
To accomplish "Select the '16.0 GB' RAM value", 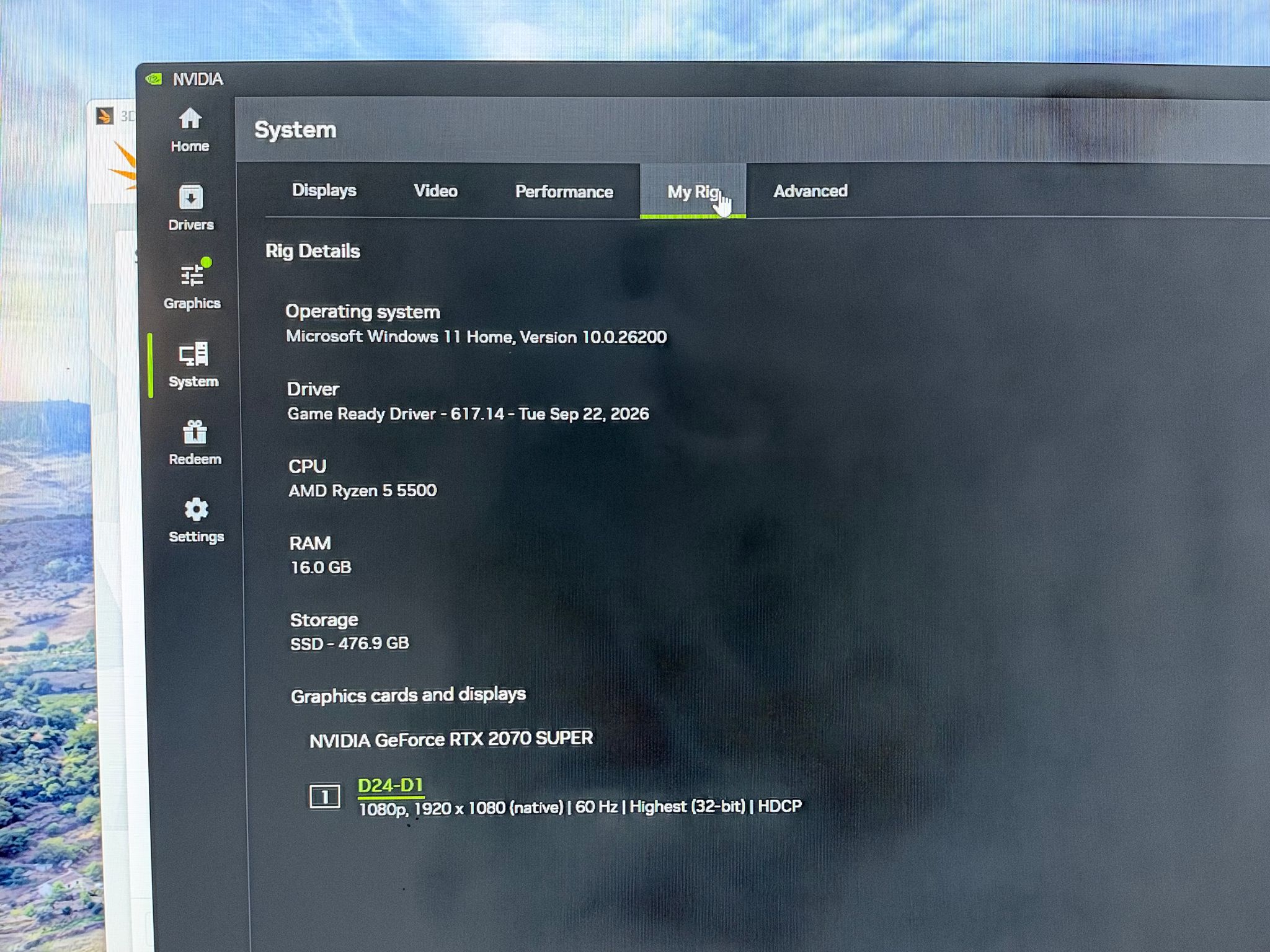I will (x=321, y=568).
